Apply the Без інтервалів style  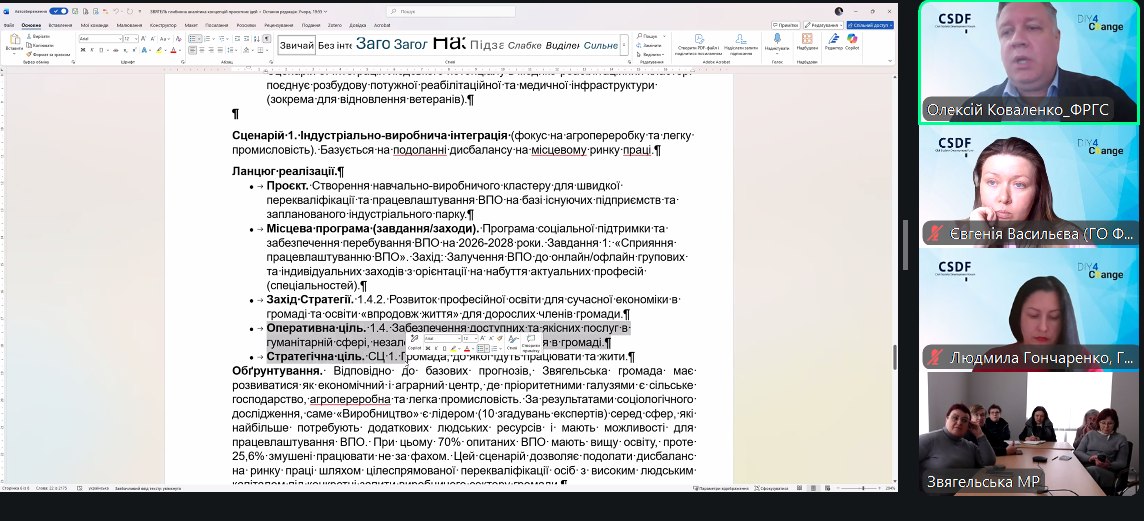click(x=335, y=45)
